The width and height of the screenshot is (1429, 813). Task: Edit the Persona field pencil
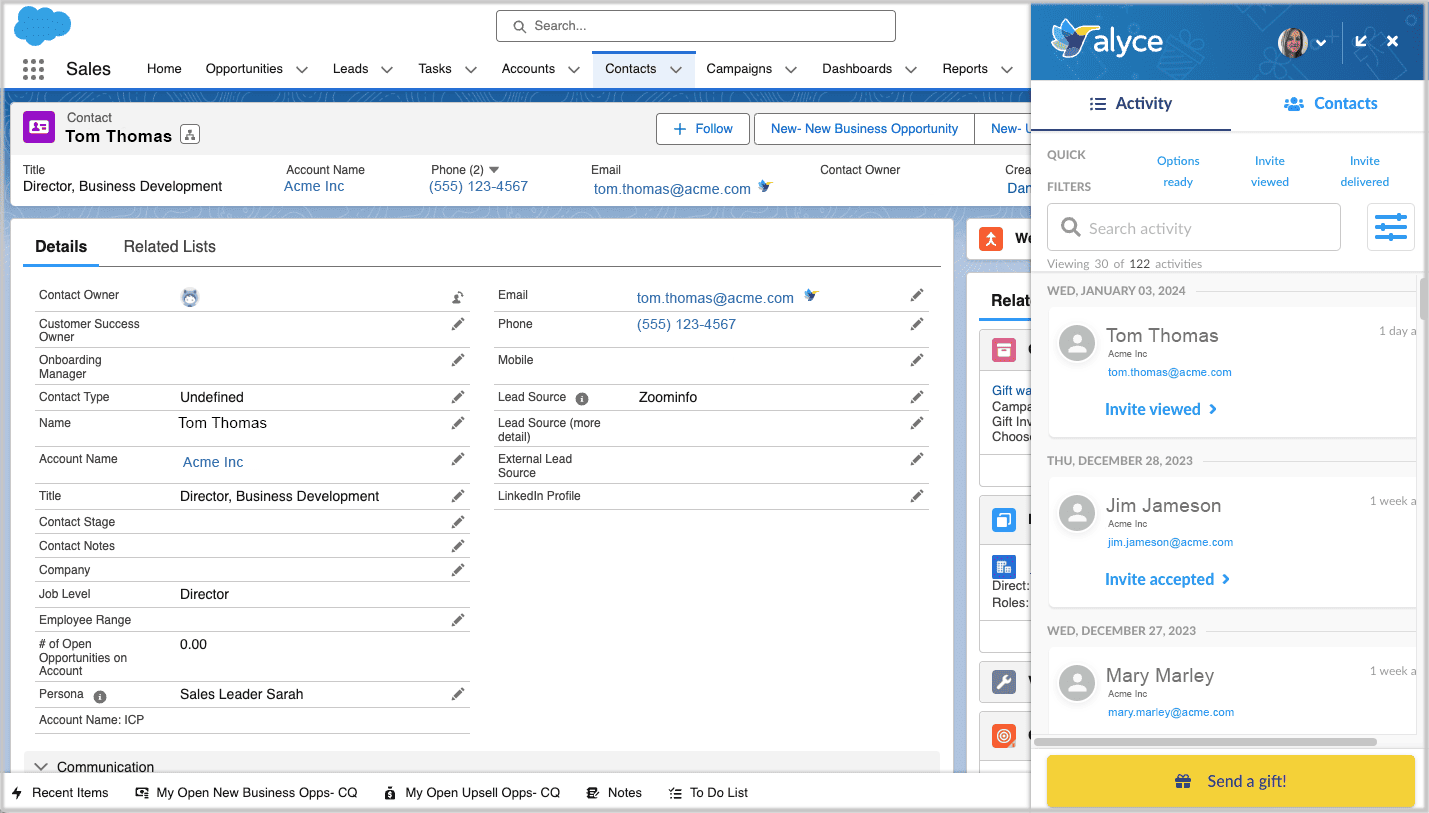point(457,694)
